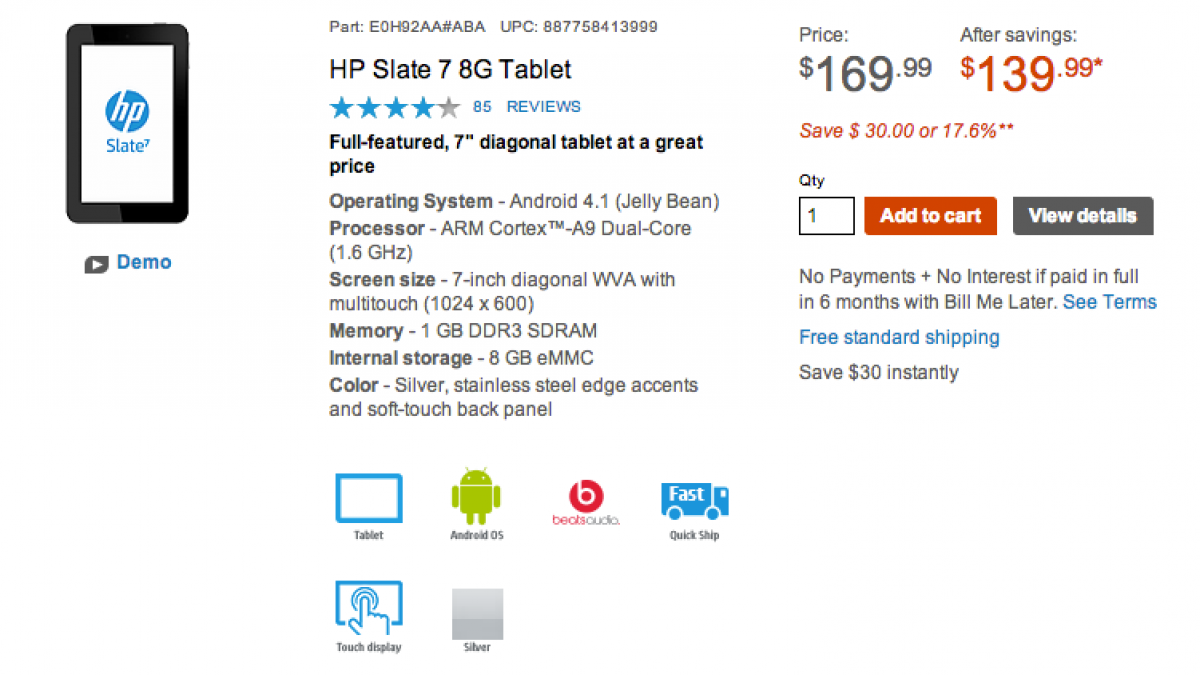Click the Fast Quick Ship truck icon
This screenshot has width=1200, height=675.
point(694,499)
